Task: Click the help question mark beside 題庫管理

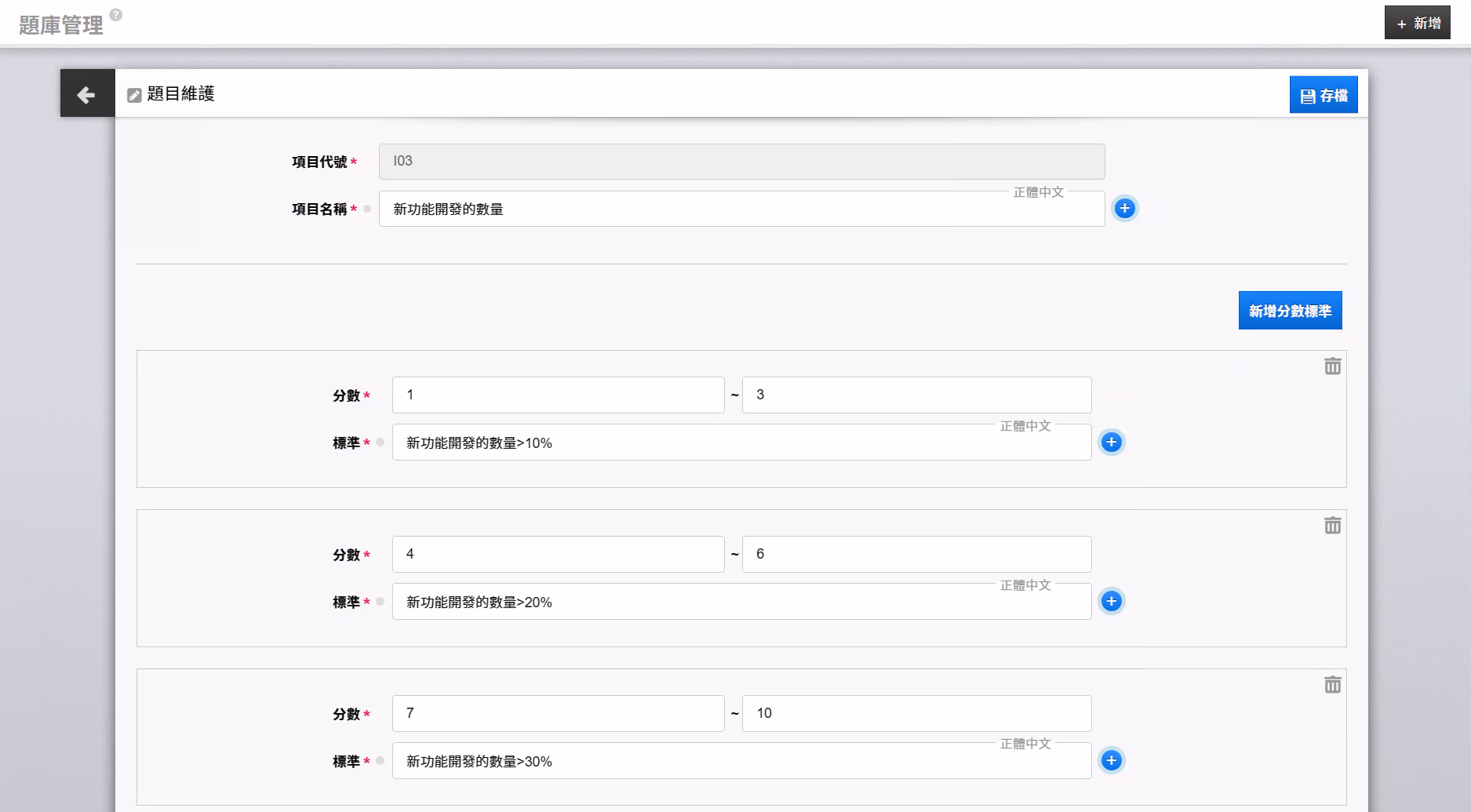Action: (x=116, y=14)
